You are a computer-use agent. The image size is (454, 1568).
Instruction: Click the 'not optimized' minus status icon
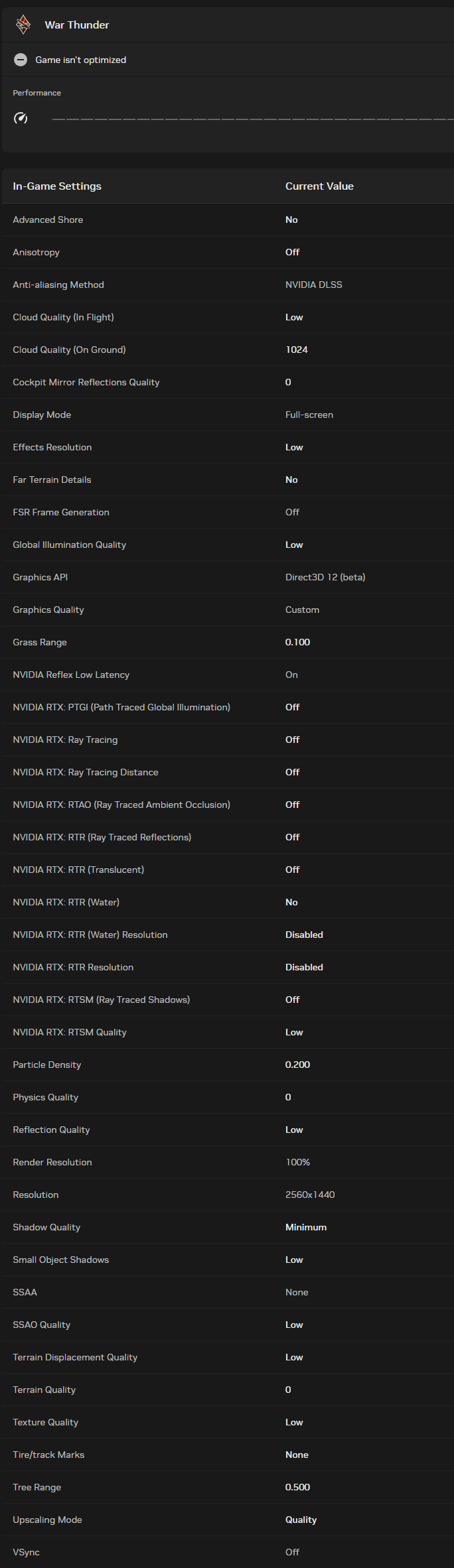coord(21,60)
